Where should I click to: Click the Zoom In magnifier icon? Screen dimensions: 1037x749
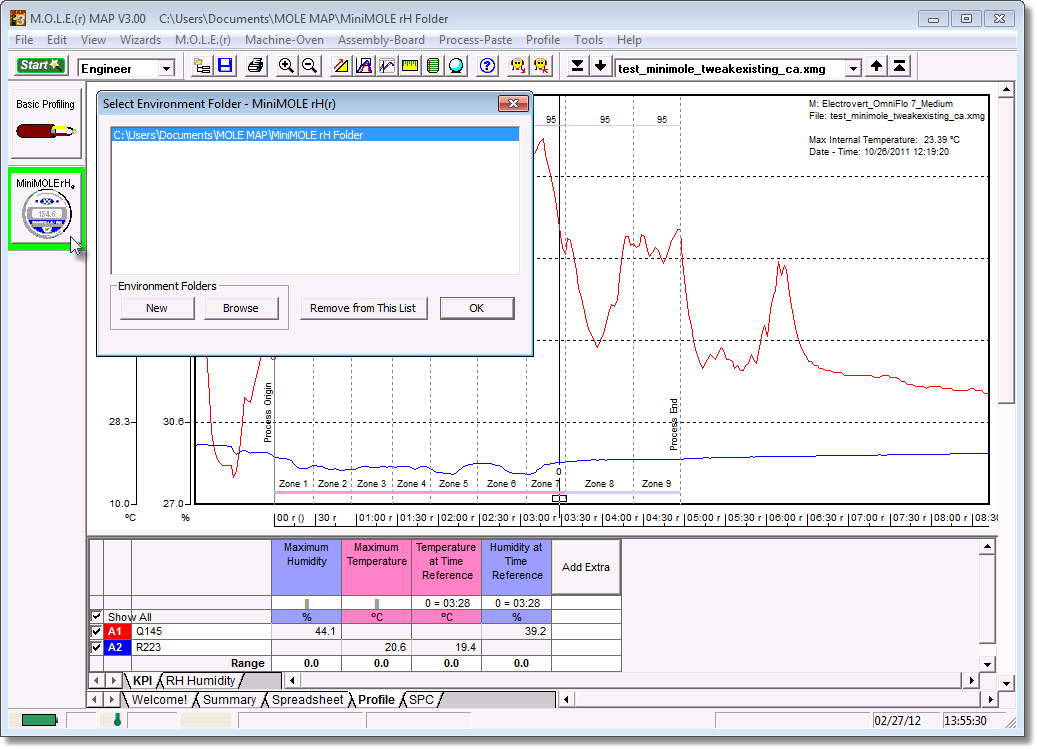point(286,66)
